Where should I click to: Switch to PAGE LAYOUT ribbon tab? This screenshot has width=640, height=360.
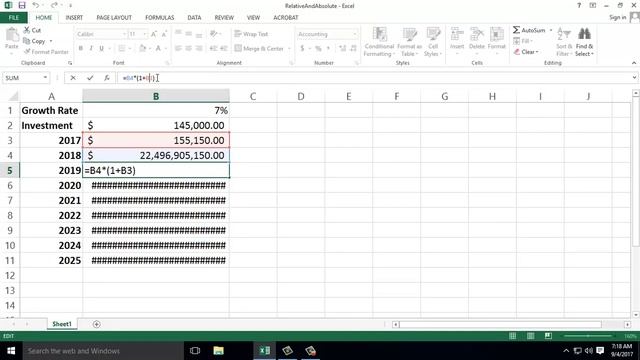point(114,18)
